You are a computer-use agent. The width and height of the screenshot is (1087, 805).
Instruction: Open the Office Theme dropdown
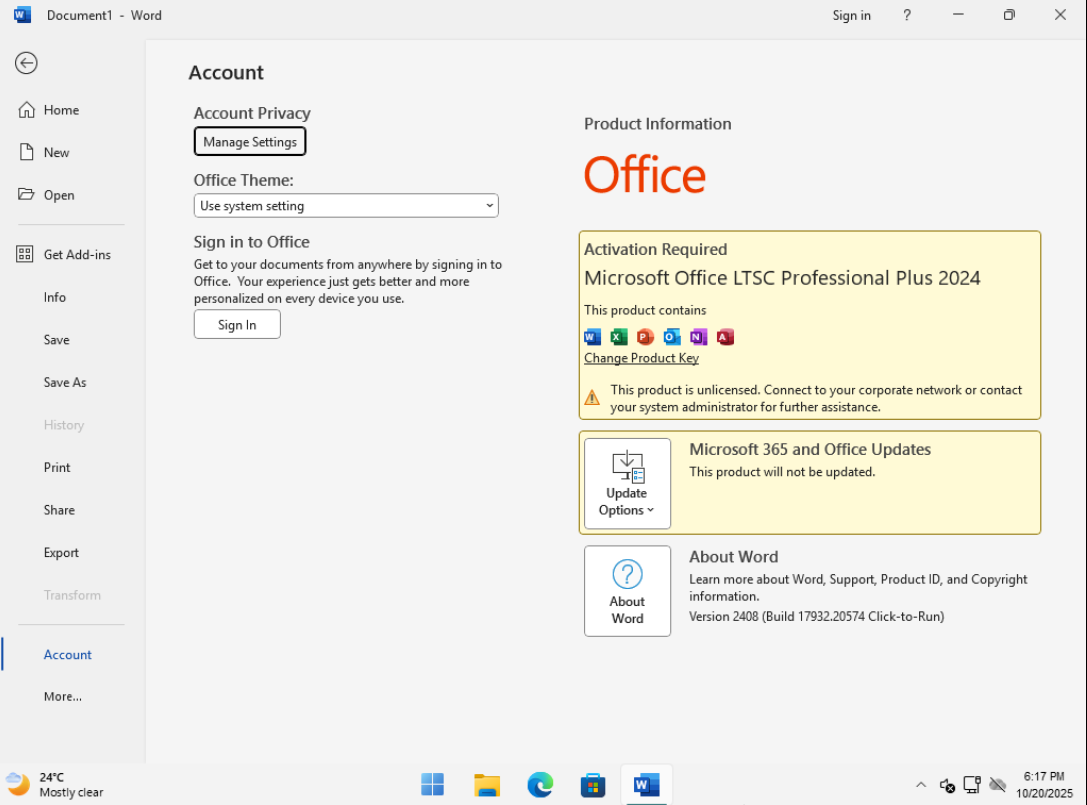point(346,206)
